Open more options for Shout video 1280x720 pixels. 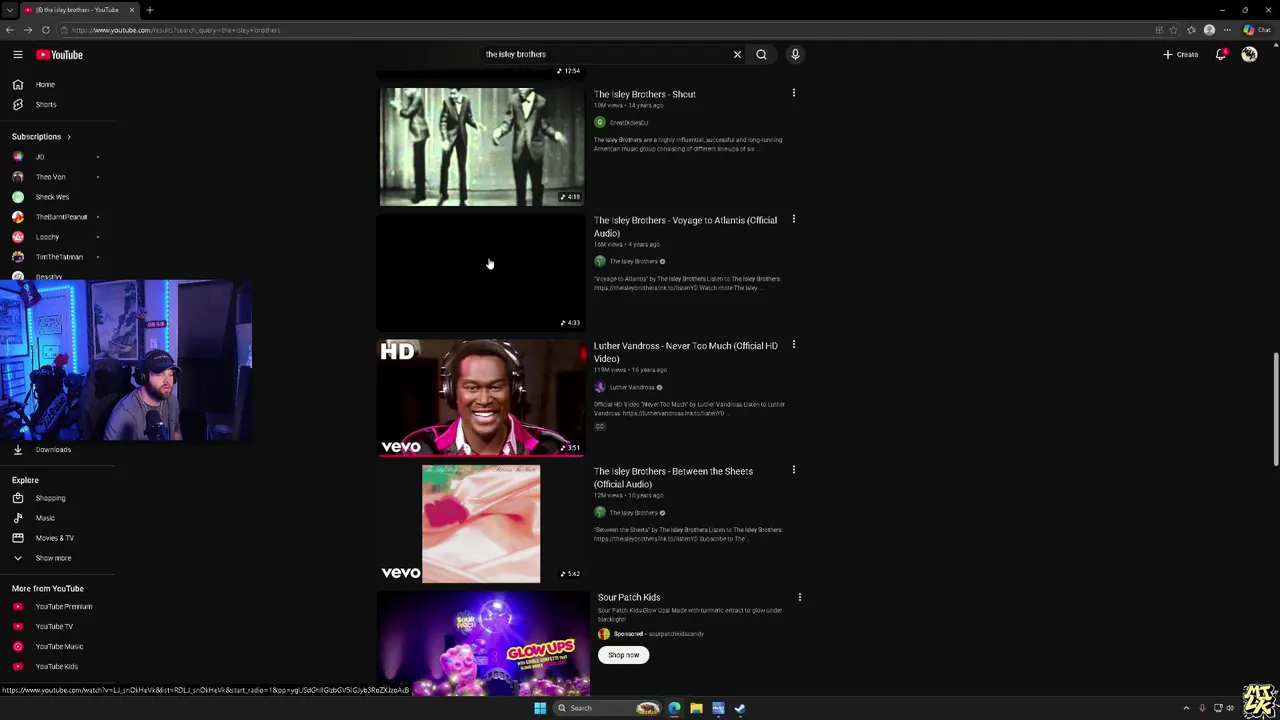(x=794, y=93)
